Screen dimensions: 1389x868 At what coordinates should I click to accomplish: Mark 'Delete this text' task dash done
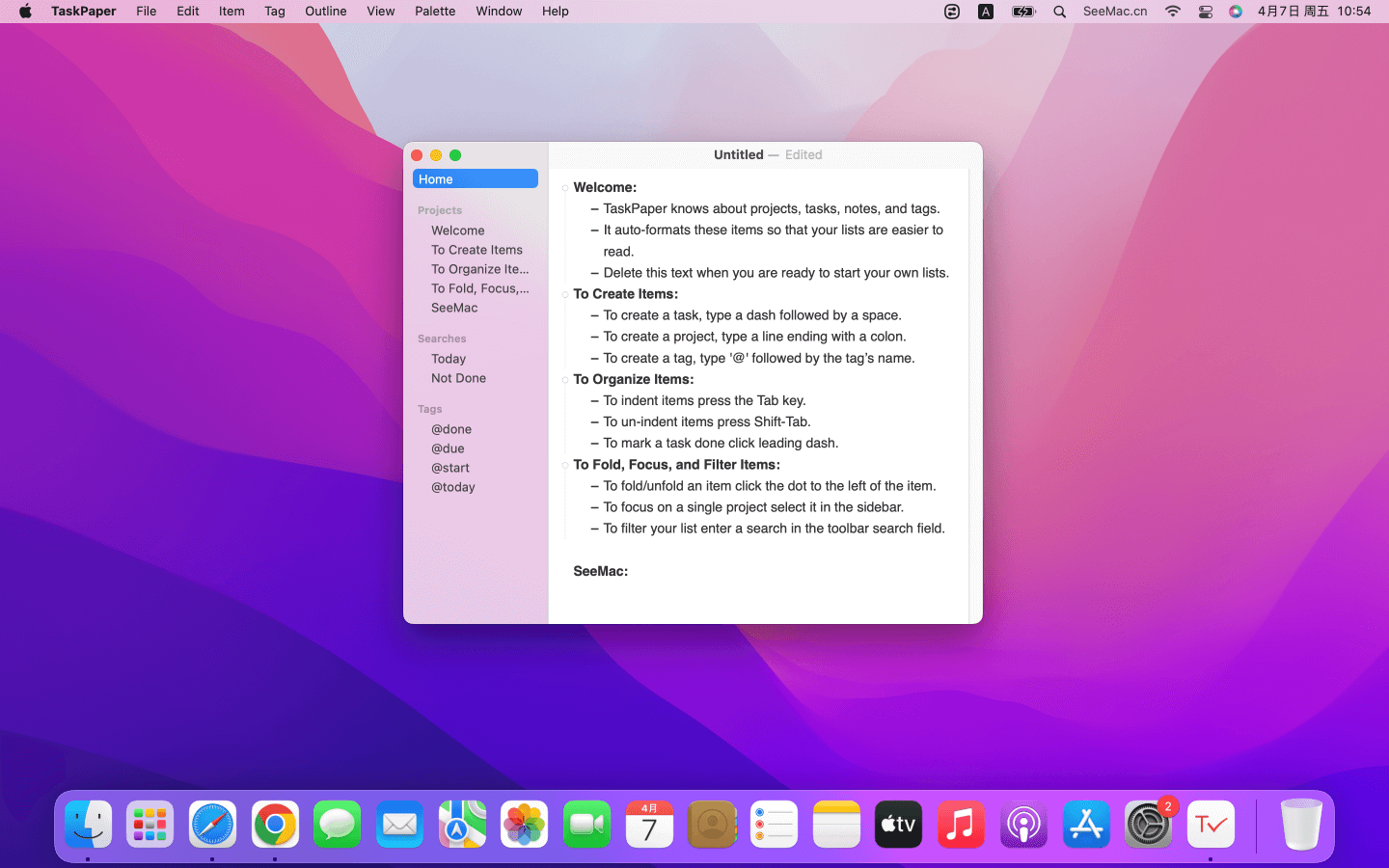(594, 273)
